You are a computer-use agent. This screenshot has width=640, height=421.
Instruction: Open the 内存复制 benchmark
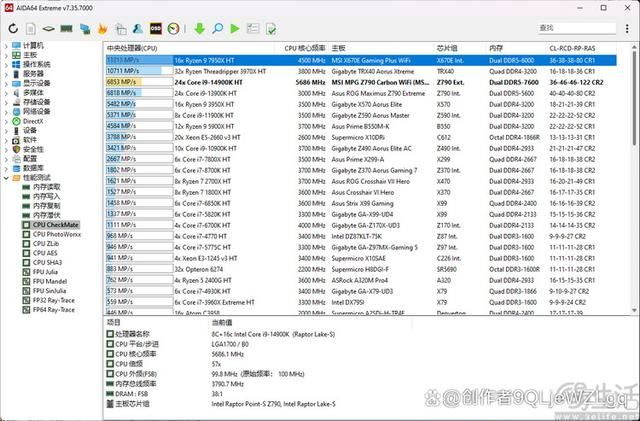(x=47, y=206)
